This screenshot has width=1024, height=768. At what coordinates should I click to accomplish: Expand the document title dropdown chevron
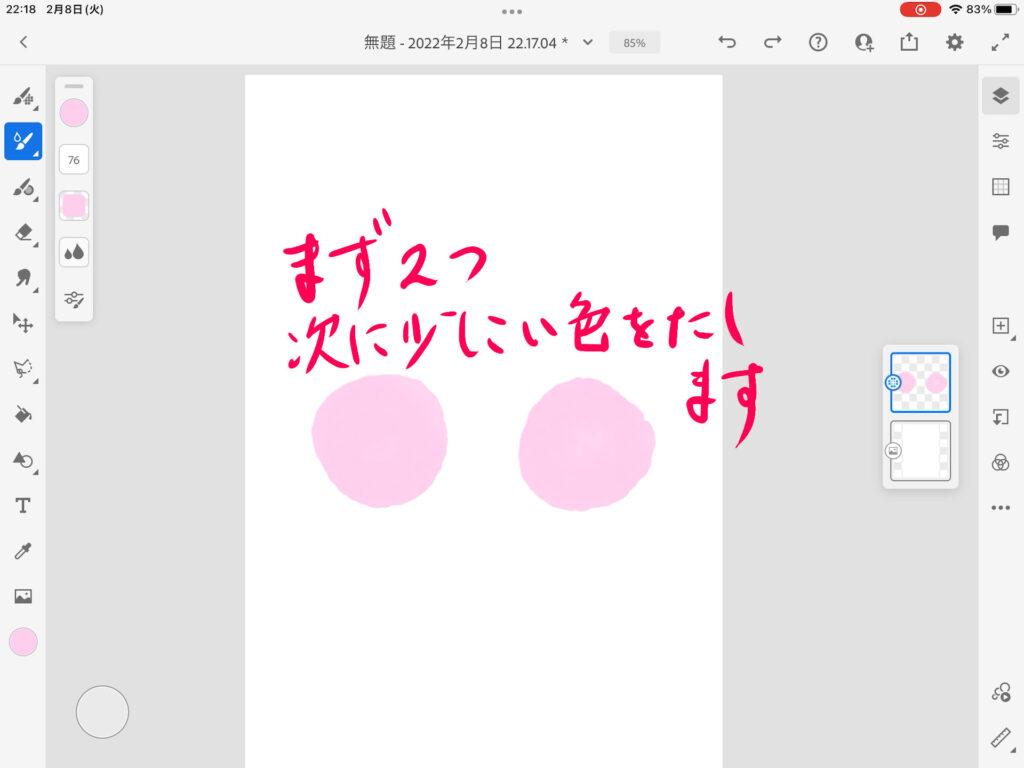coord(588,42)
